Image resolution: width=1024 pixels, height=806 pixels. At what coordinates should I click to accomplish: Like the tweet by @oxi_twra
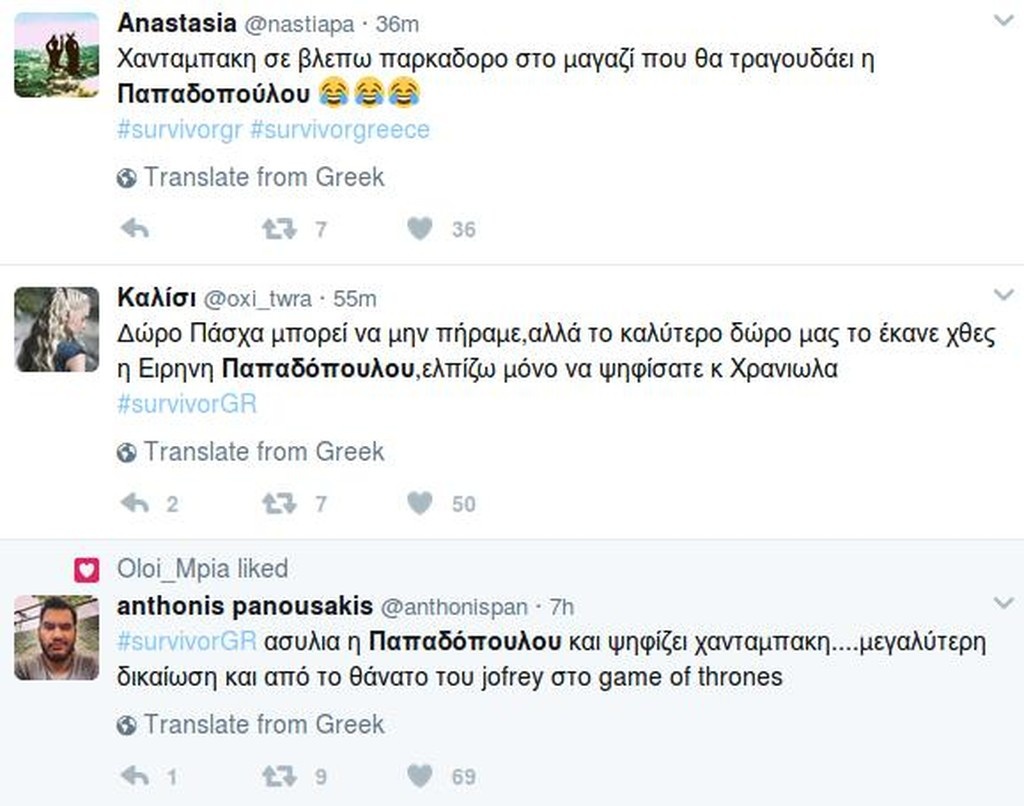pos(420,503)
